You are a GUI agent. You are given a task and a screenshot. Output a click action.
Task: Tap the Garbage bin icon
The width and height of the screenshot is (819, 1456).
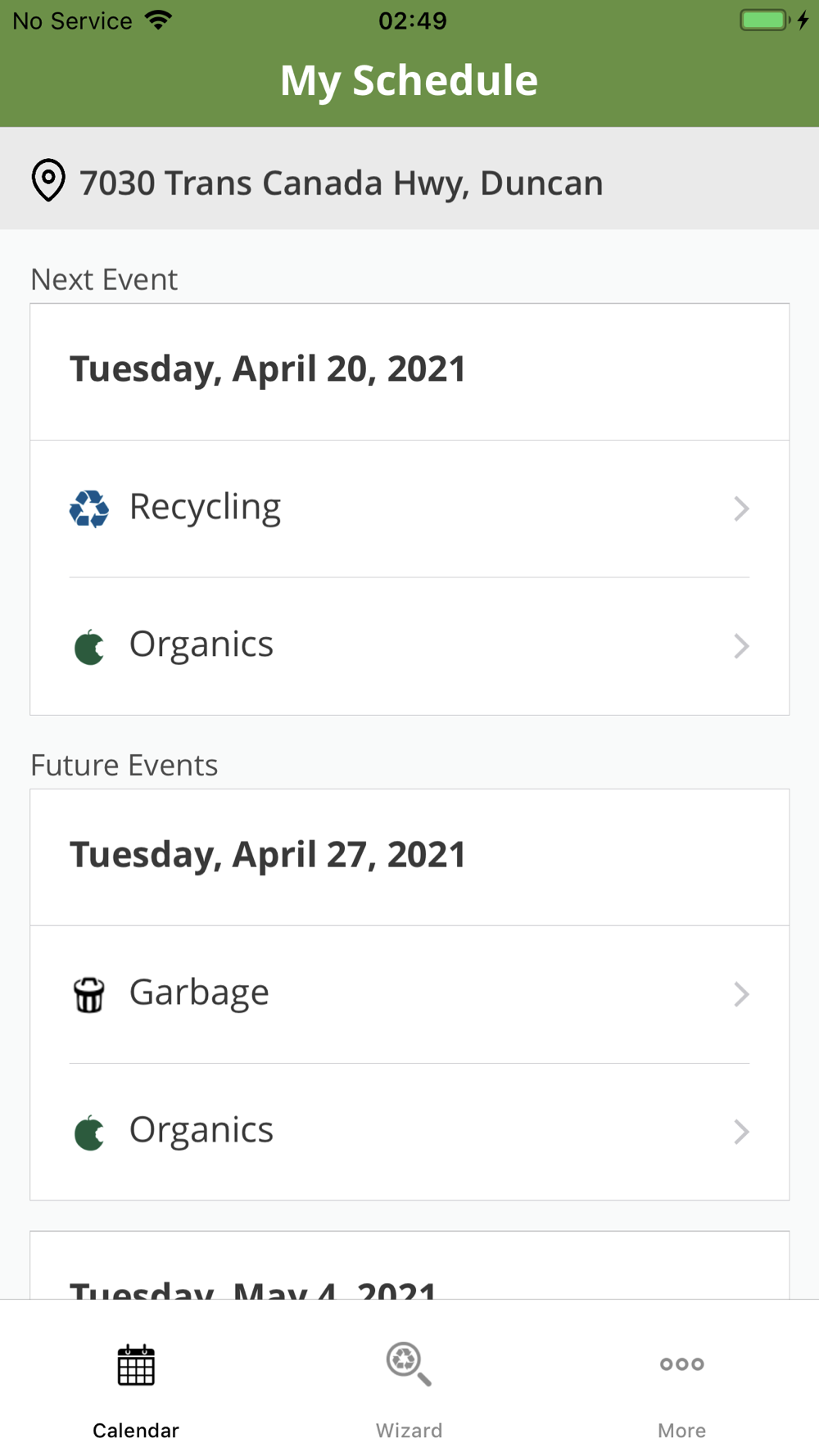pyautogui.click(x=89, y=994)
